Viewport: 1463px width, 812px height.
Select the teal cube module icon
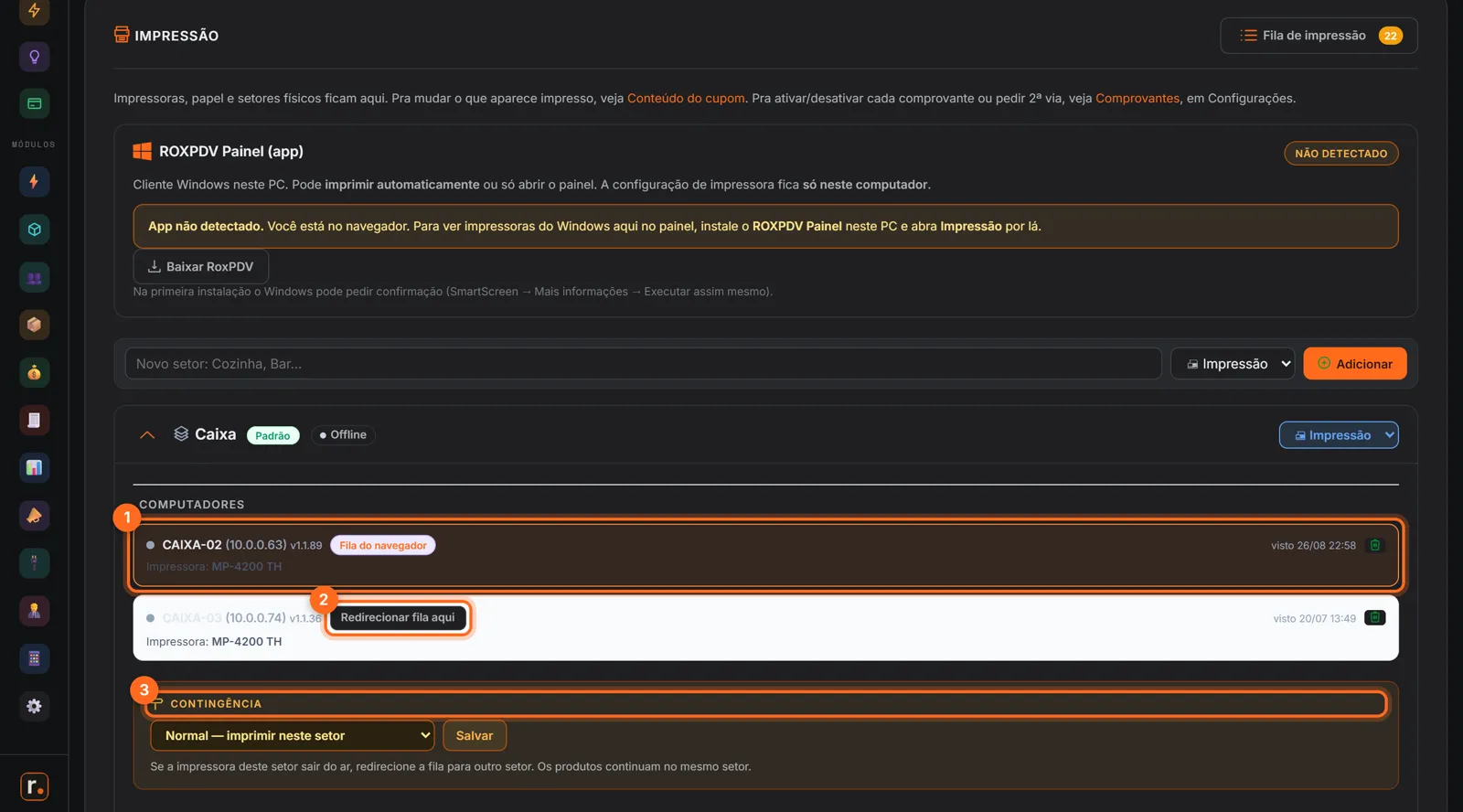[x=34, y=230]
